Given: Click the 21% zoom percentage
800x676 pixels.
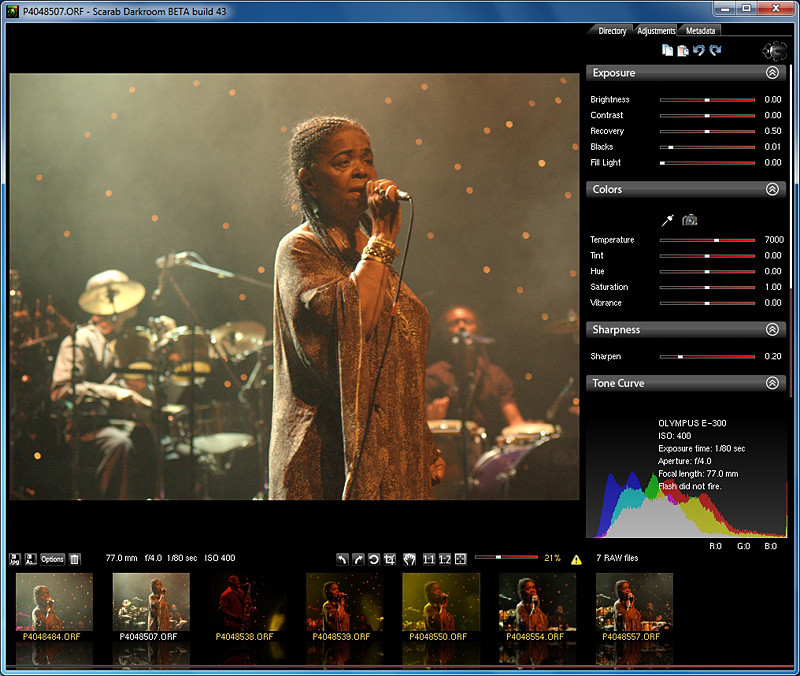Looking at the screenshot, I should 552,558.
